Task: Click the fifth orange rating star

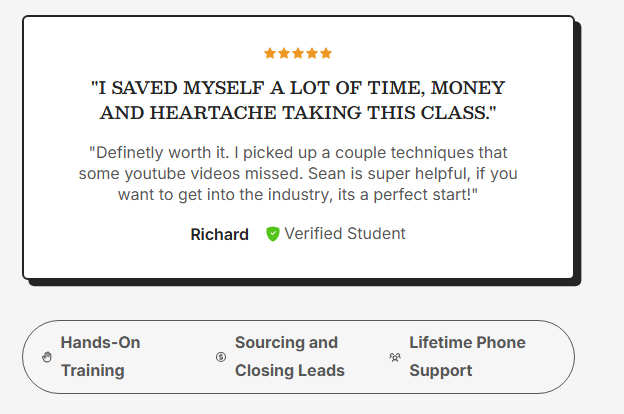Action: 326,53
